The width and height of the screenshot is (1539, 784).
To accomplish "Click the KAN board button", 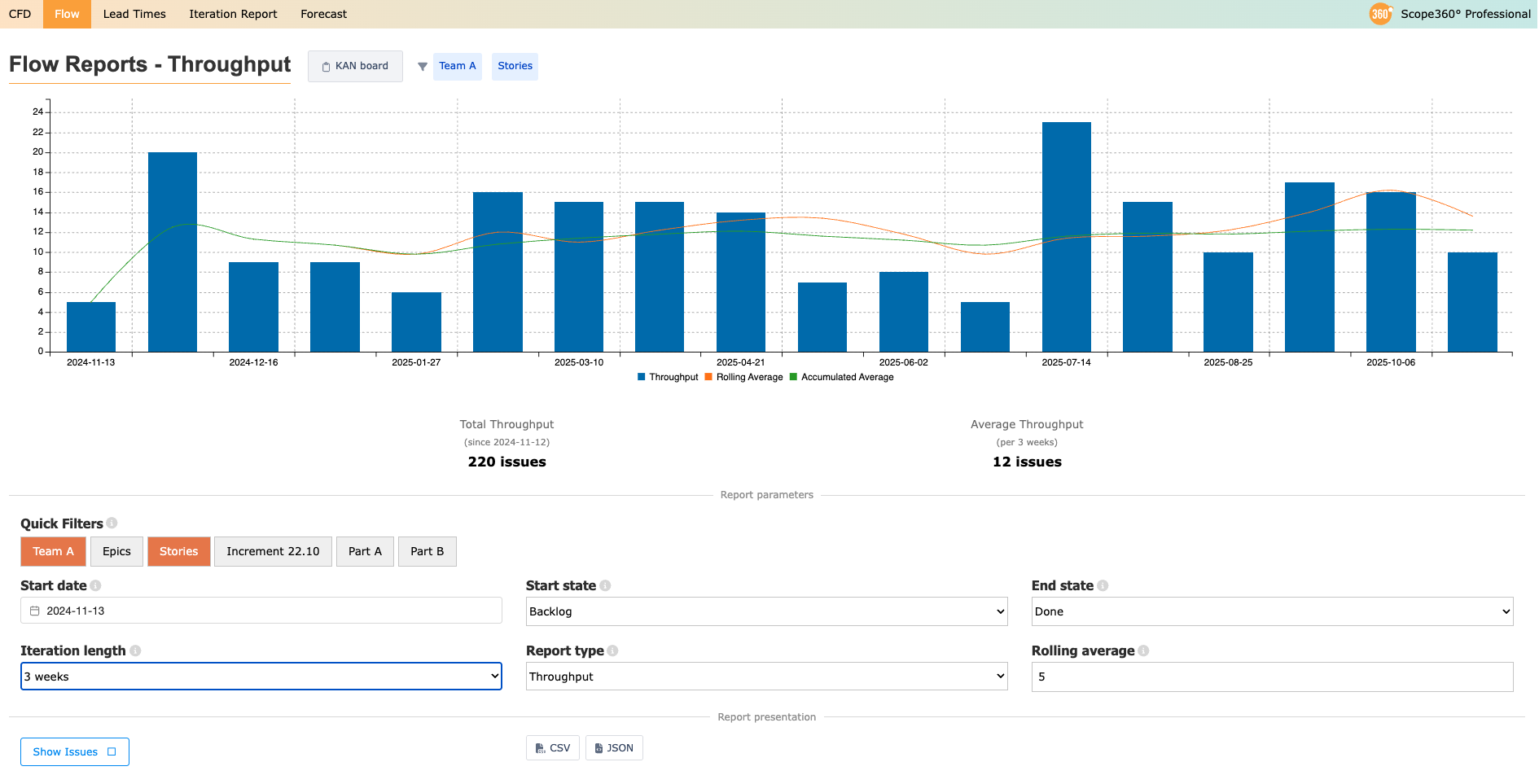I will click(x=355, y=66).
